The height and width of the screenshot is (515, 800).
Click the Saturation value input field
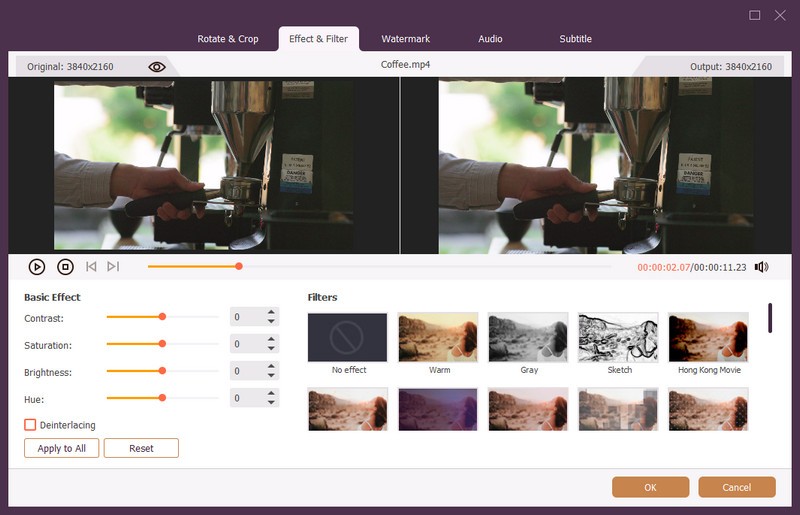(248, 344)
